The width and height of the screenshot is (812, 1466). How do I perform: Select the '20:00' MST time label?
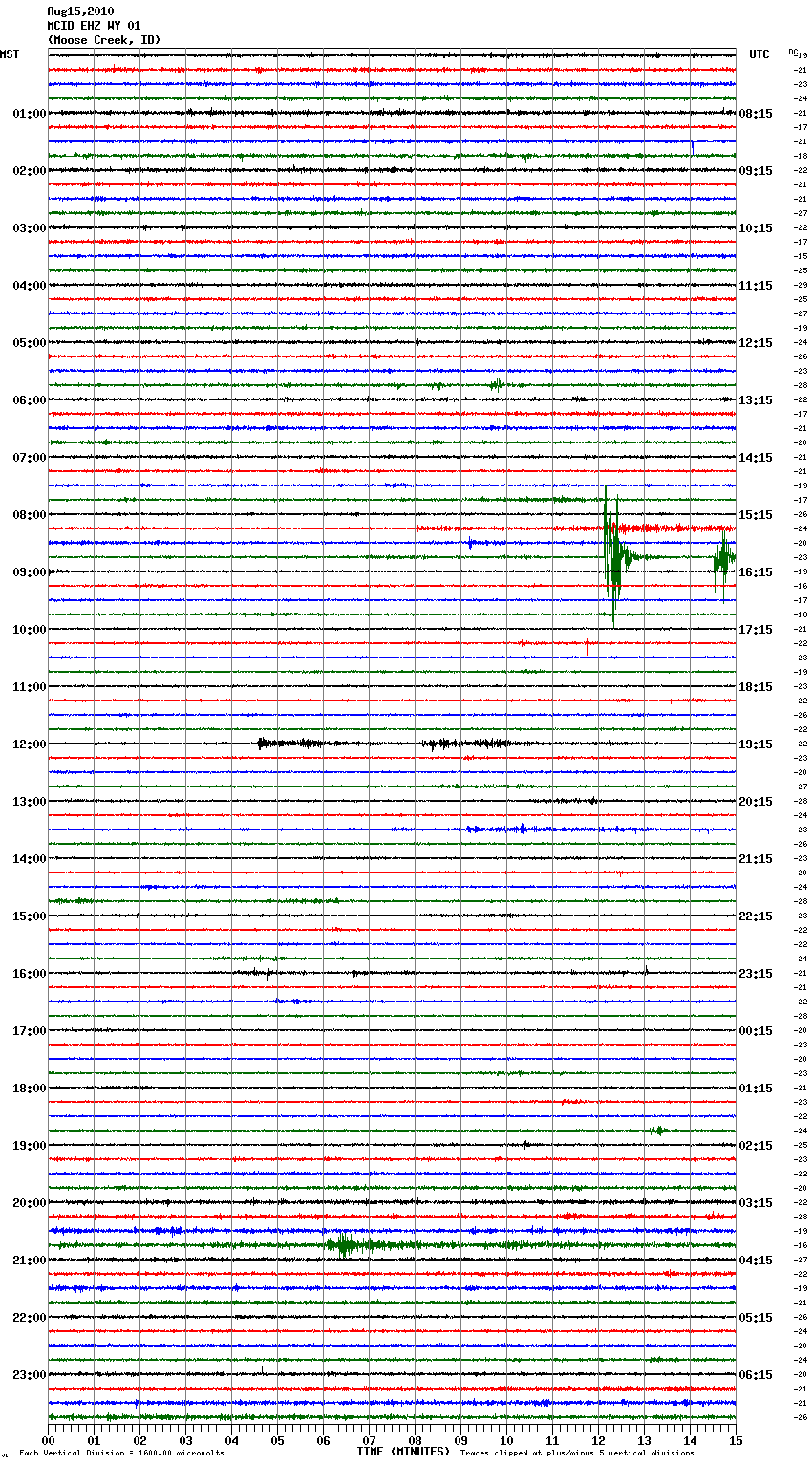[x=30, y=1203]
